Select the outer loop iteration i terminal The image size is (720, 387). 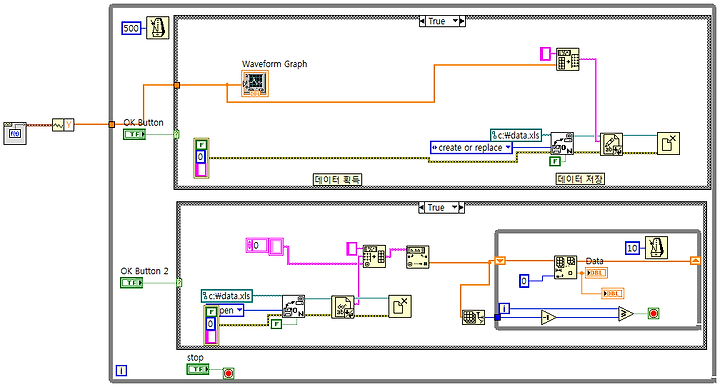[121, 370]
